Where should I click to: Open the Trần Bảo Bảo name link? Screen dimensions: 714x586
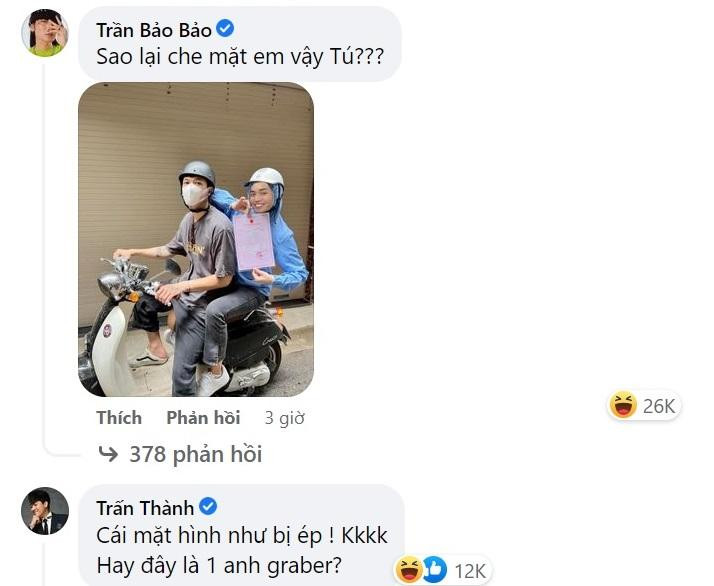(154, 30)
